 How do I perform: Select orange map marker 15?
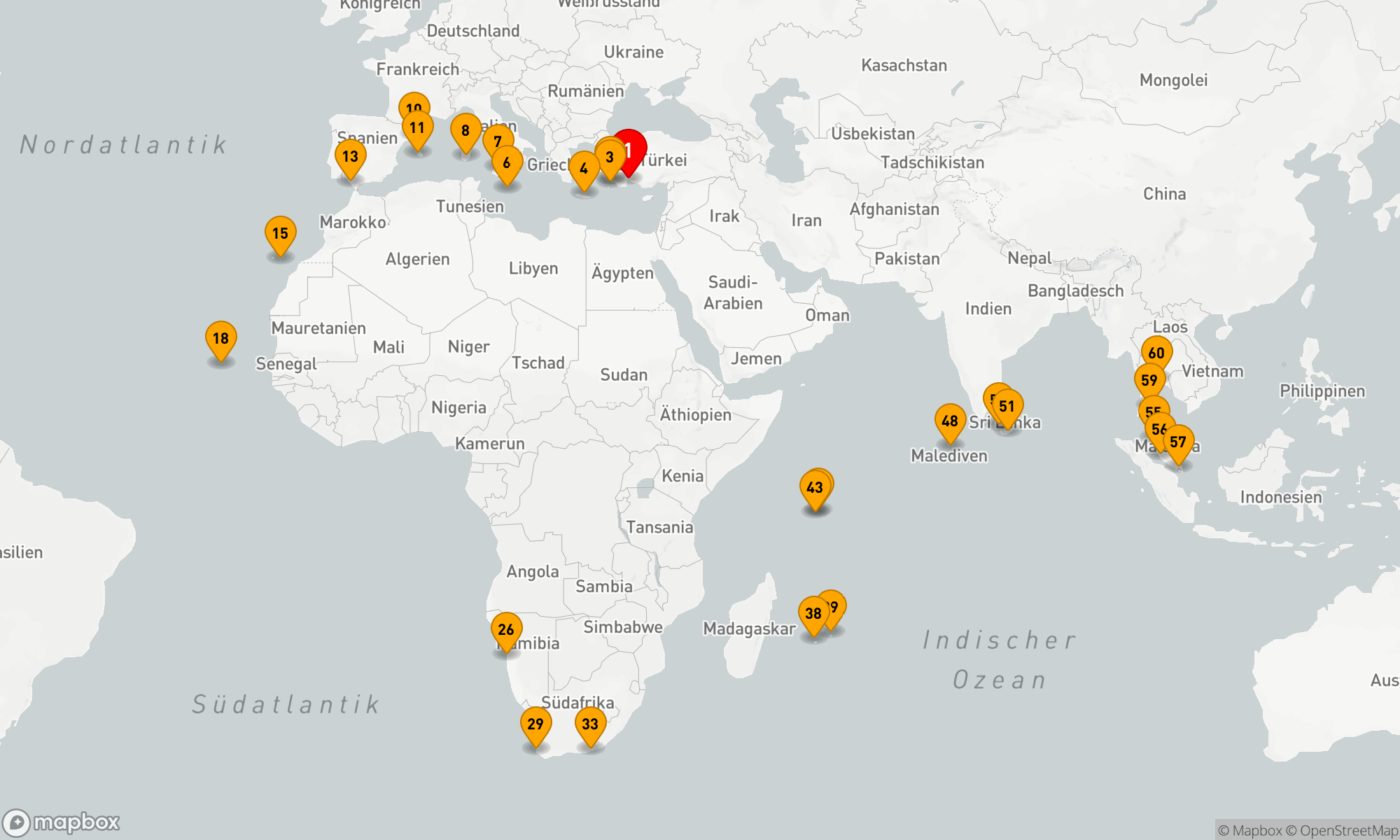click(x=280, y=233)
